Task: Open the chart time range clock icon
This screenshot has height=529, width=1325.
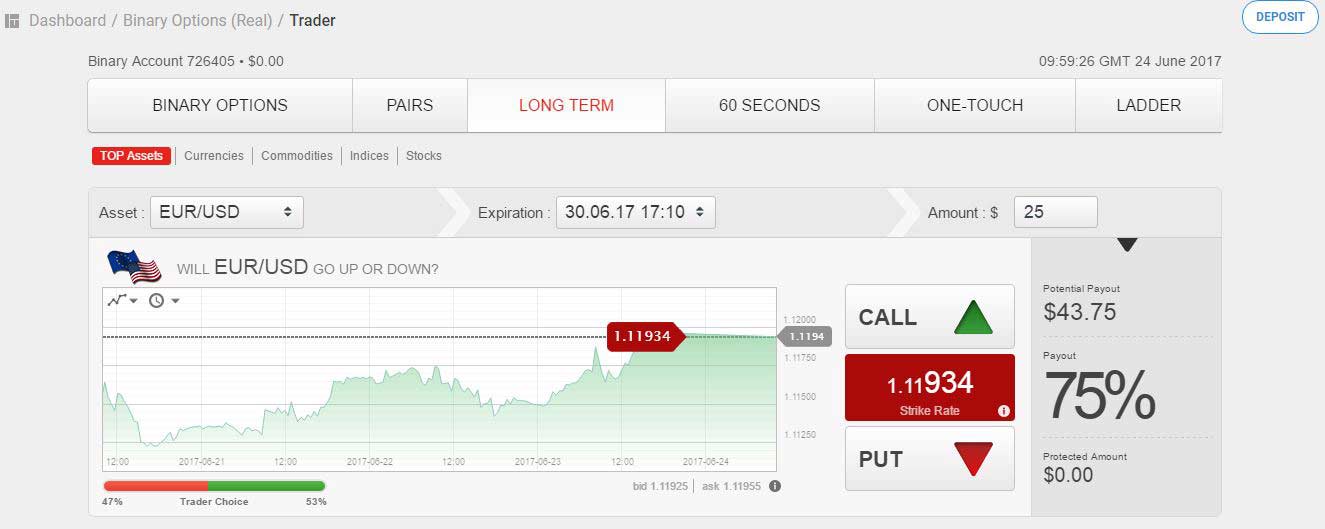Action: pos(164,300)
